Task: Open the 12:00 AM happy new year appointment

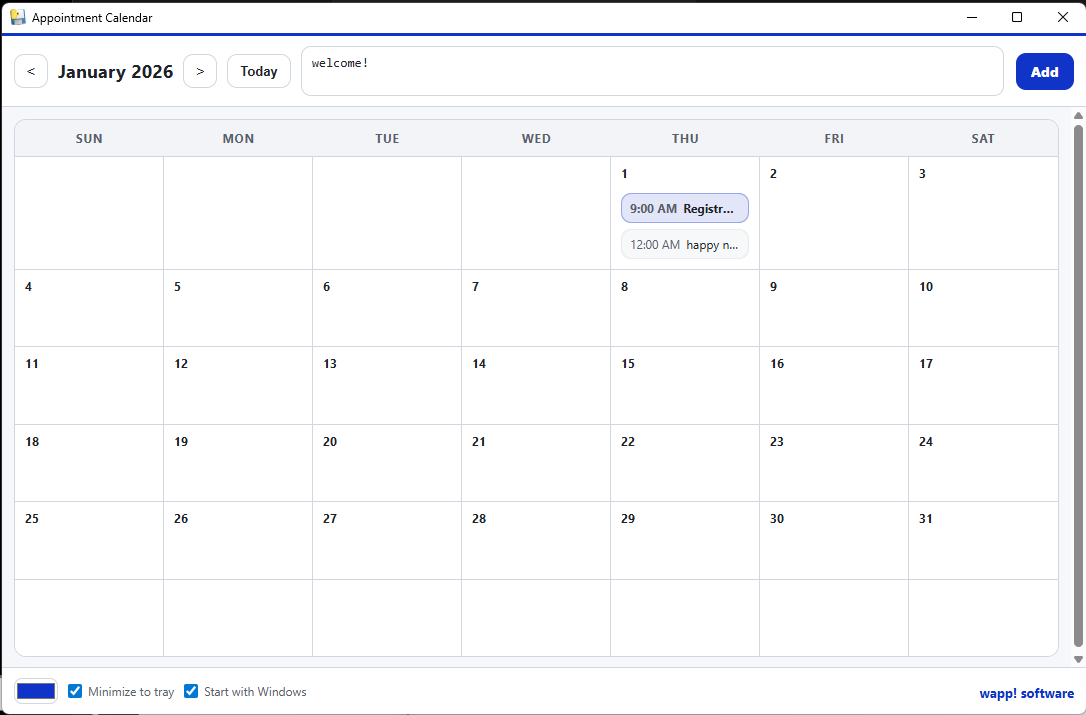Action: pyautogui.click(x=684, y=244)
